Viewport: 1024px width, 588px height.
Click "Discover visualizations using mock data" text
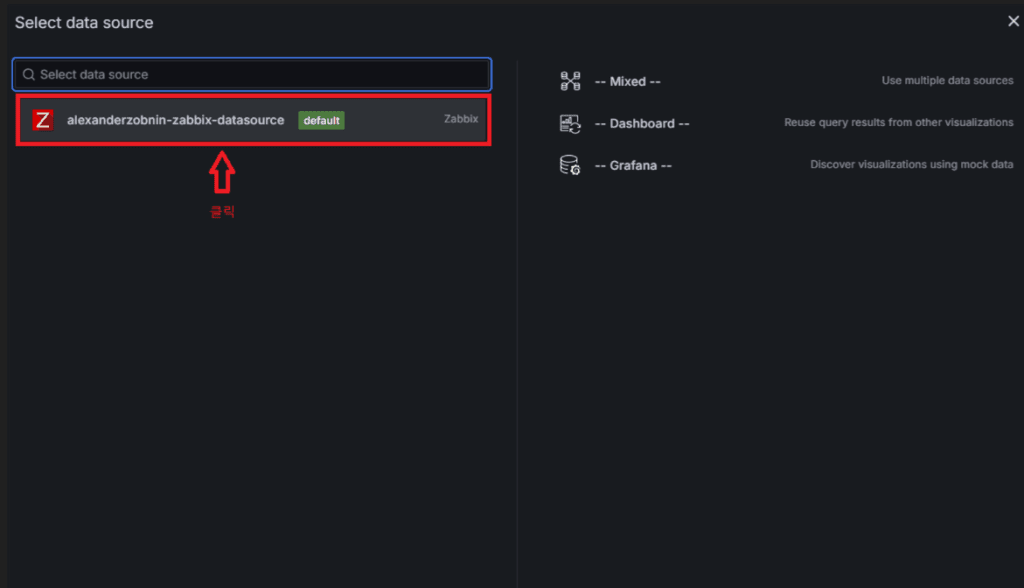[x=911, y=165]
